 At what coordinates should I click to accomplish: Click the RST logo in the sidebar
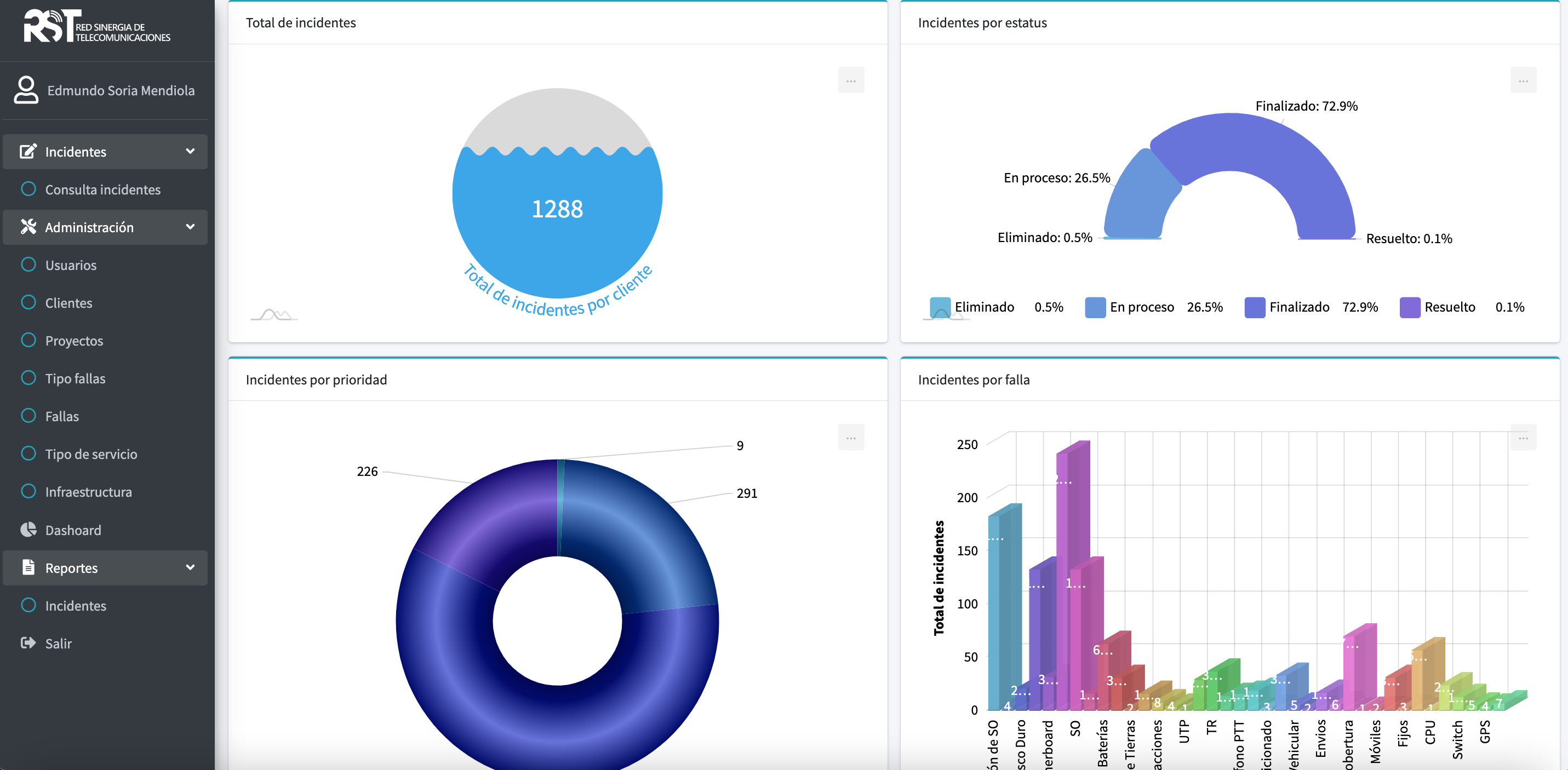coord(98,26)
